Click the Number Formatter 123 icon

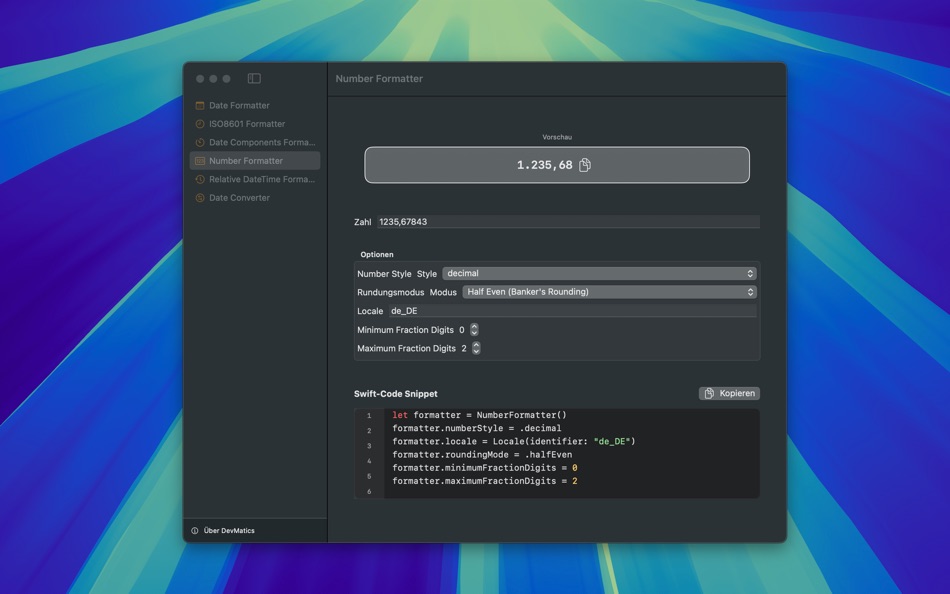click(201, 160)
